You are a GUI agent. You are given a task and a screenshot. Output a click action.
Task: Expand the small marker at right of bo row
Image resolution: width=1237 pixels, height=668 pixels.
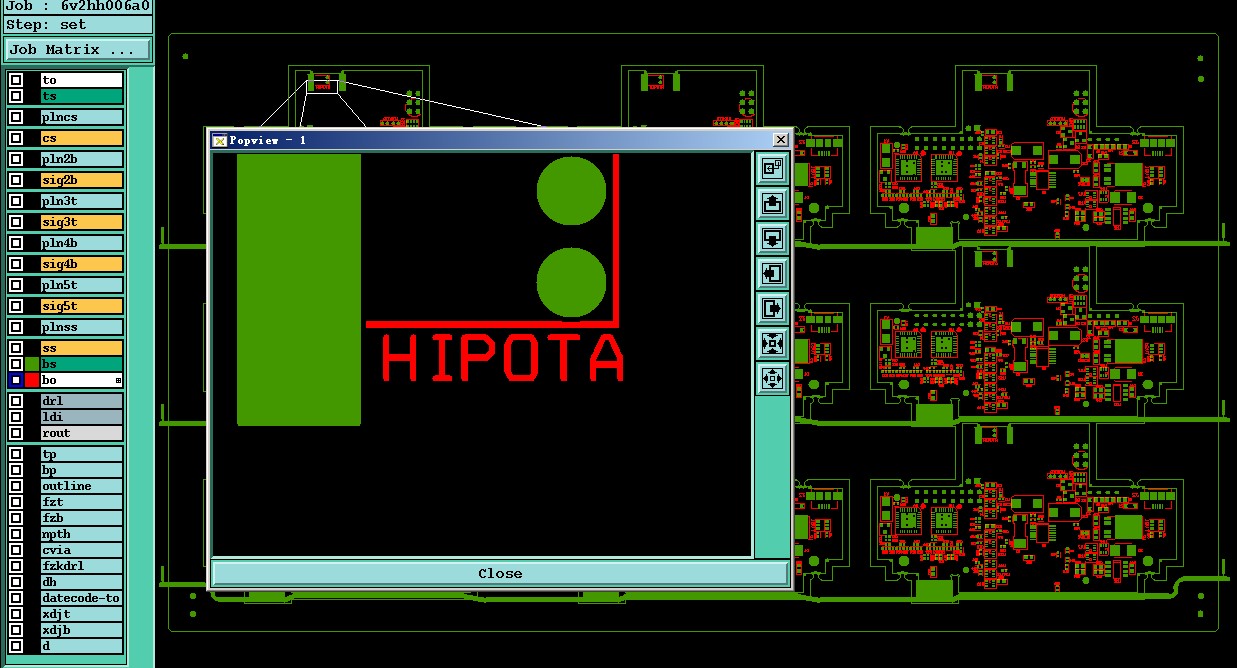118,381
